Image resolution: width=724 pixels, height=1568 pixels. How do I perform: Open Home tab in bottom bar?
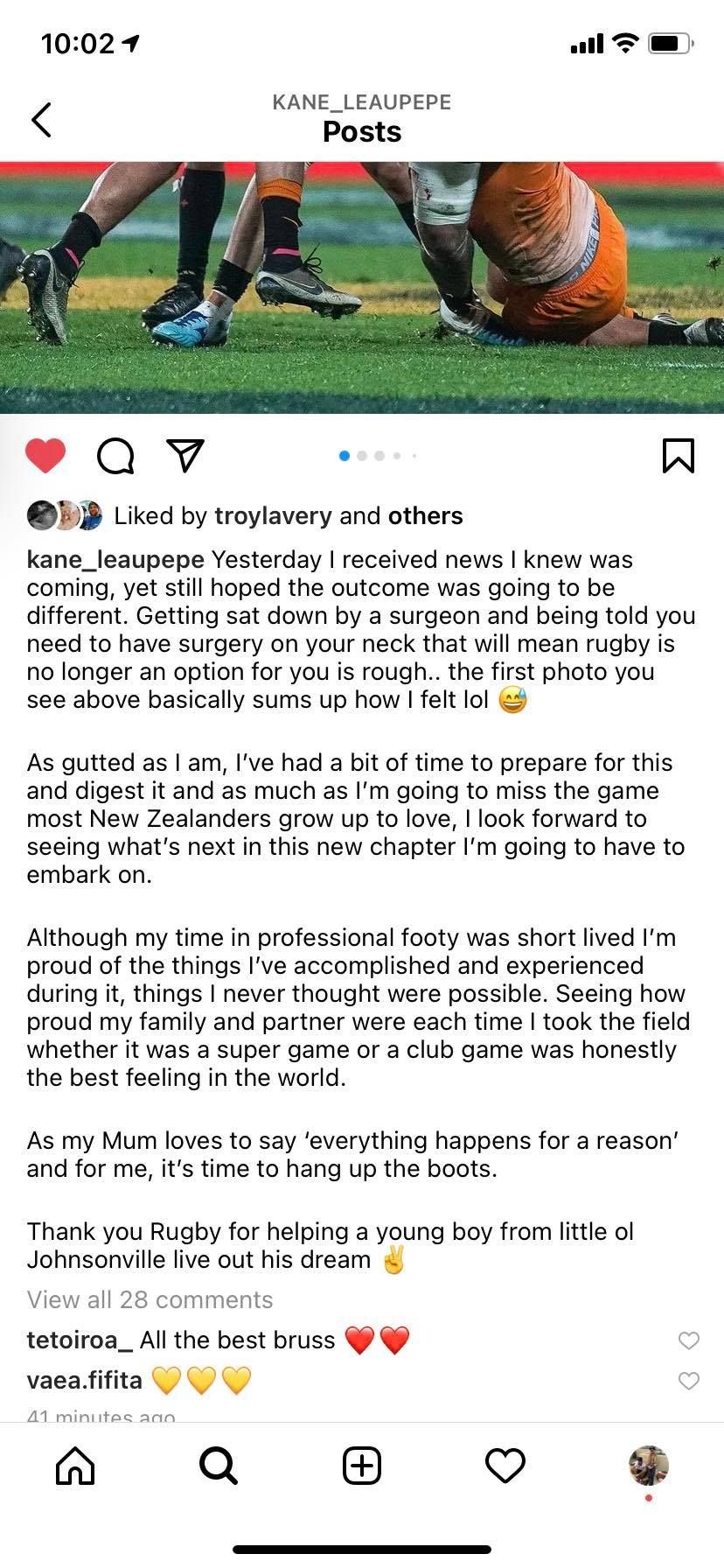tap(75, 1466)
